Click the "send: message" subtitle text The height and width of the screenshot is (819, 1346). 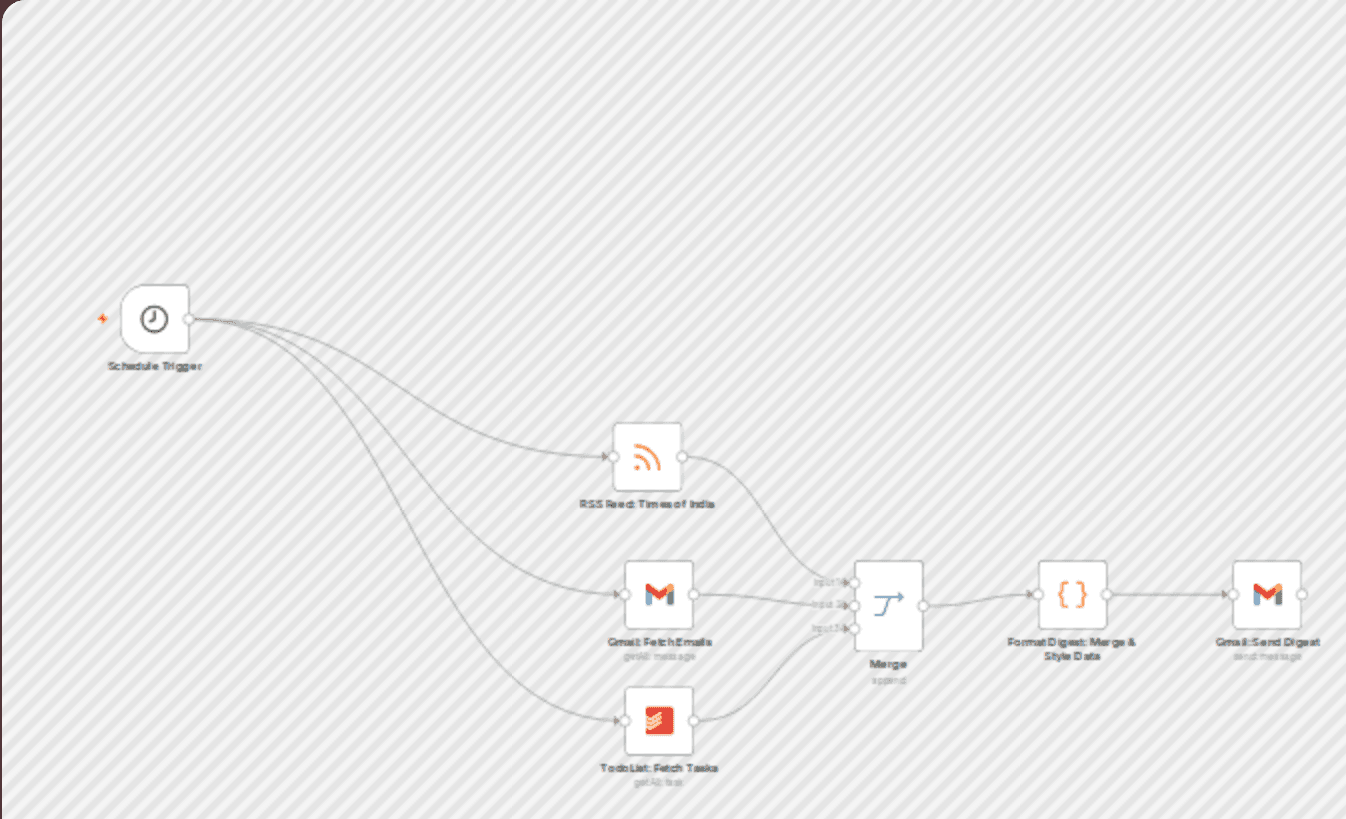[1267, 656]
